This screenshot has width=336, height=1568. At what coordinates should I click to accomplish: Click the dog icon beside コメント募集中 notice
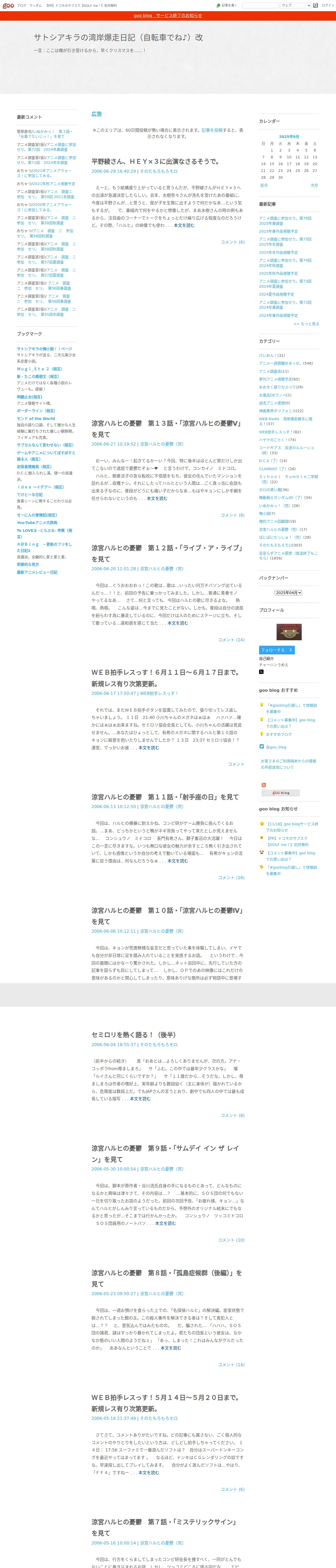pyautogui.click(x=262, y=852)
